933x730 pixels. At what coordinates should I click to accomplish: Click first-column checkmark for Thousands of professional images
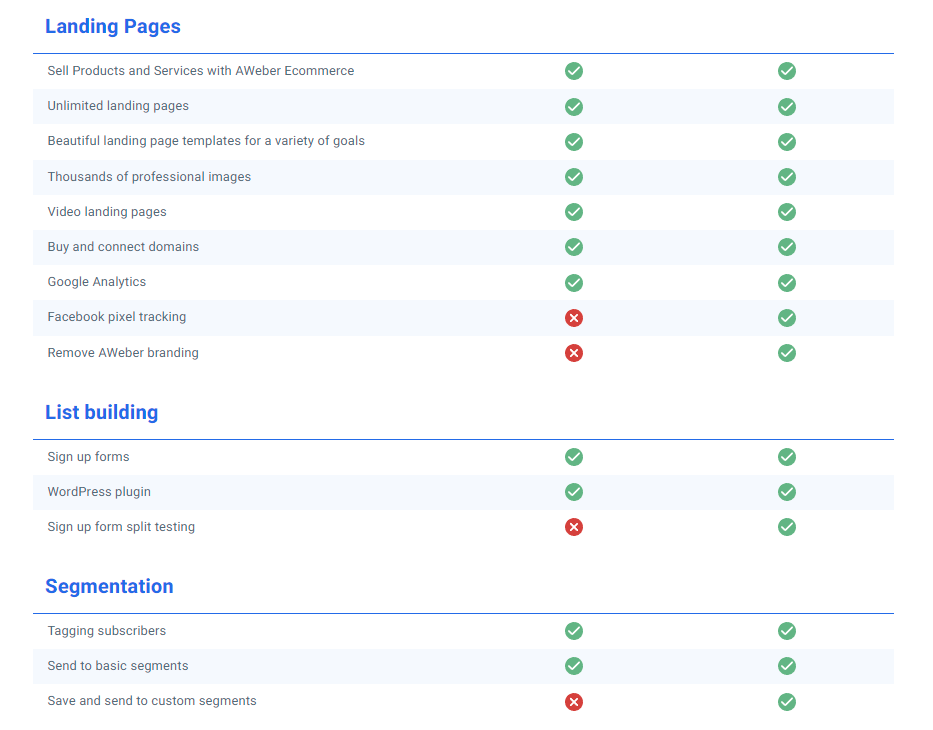[574, 177]
